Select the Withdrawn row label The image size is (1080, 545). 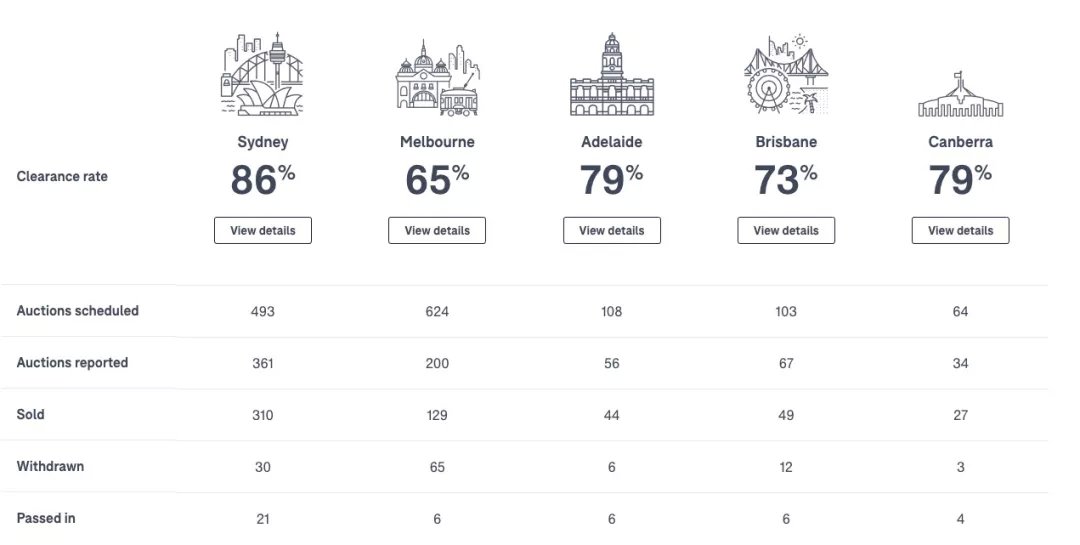50,466
